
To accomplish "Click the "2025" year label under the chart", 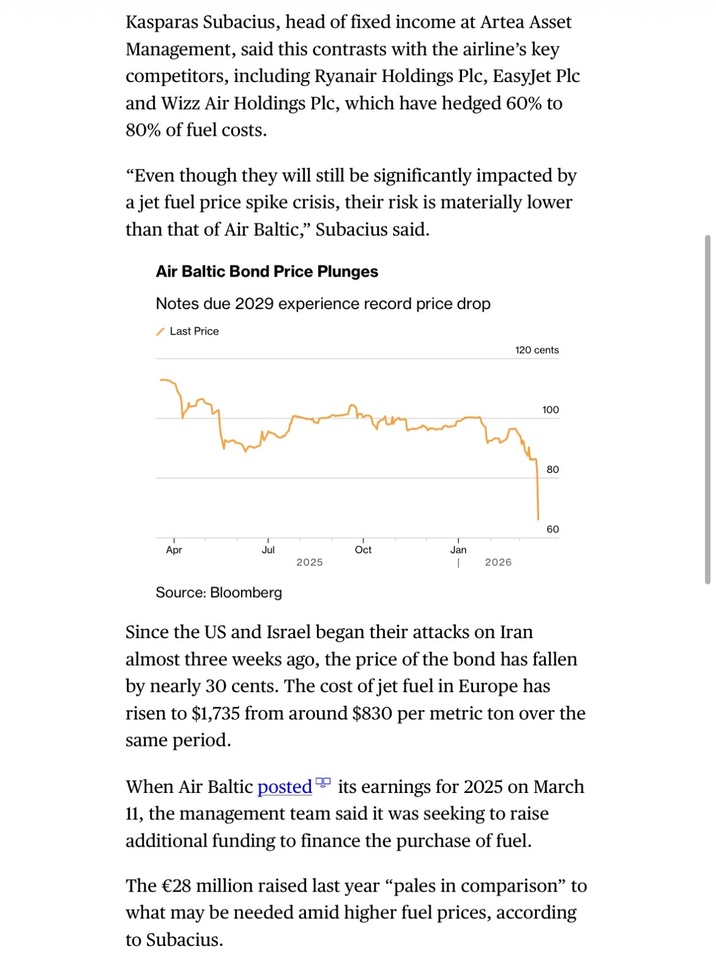I will pos(310,563).
